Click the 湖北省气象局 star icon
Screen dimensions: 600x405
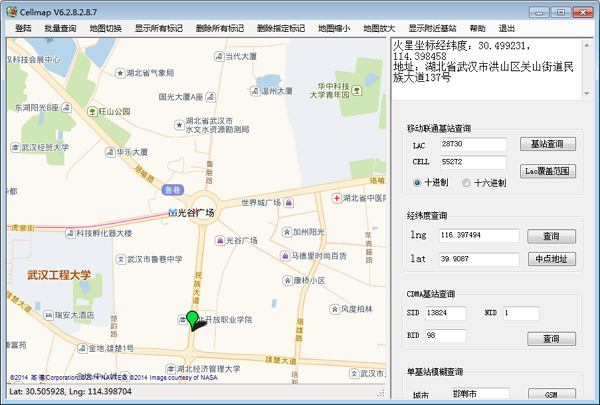click(x=120, y=73)
